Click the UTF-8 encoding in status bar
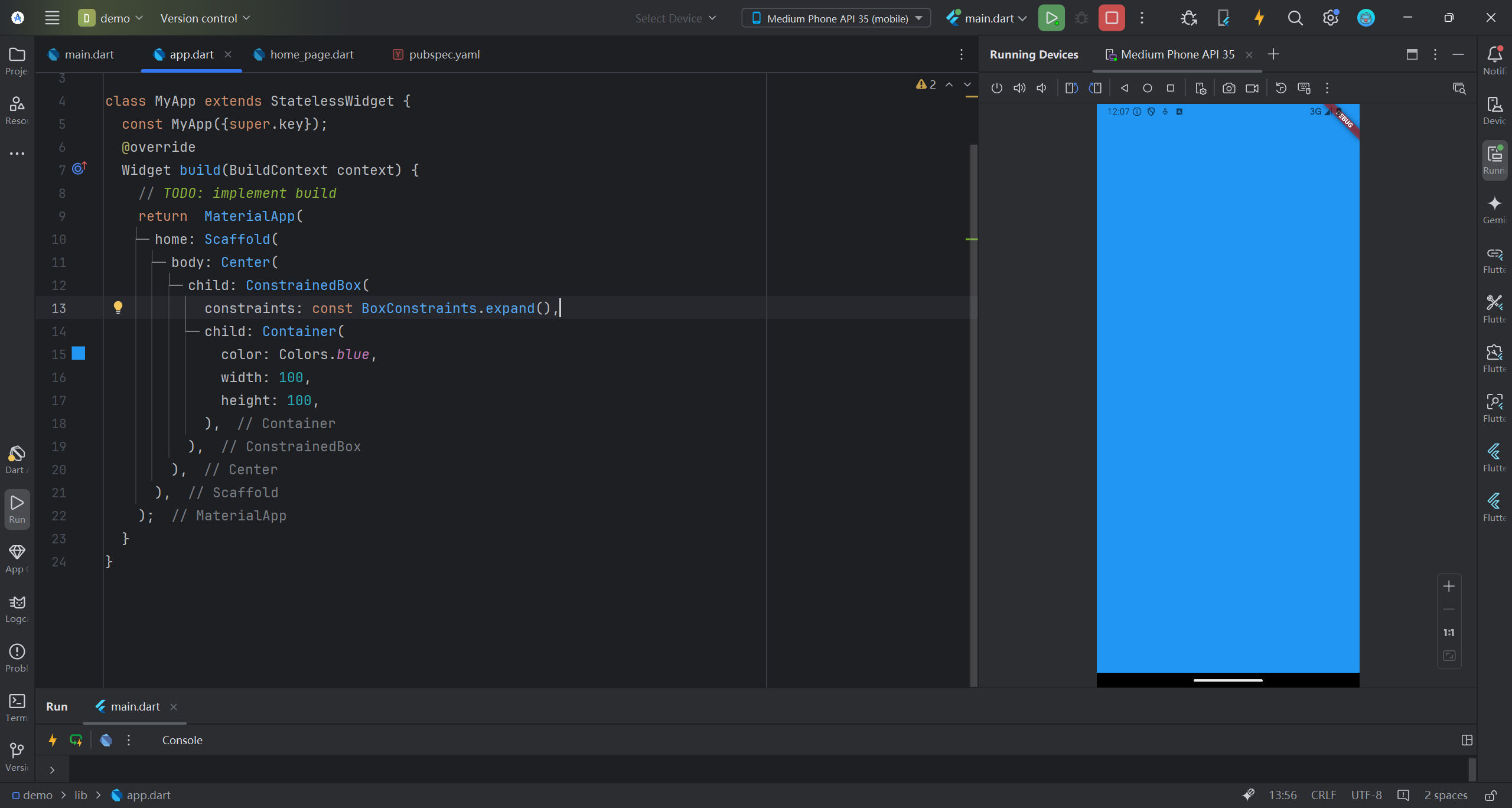 click(x=1366, y=795)
